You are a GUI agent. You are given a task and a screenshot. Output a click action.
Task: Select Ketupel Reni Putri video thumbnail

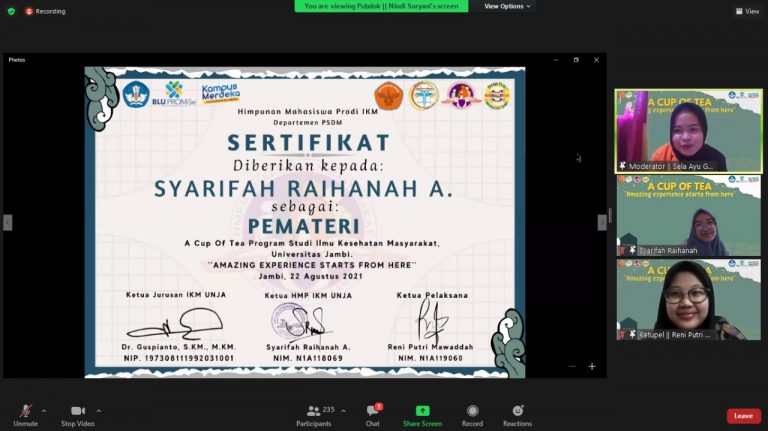[689, 300]
